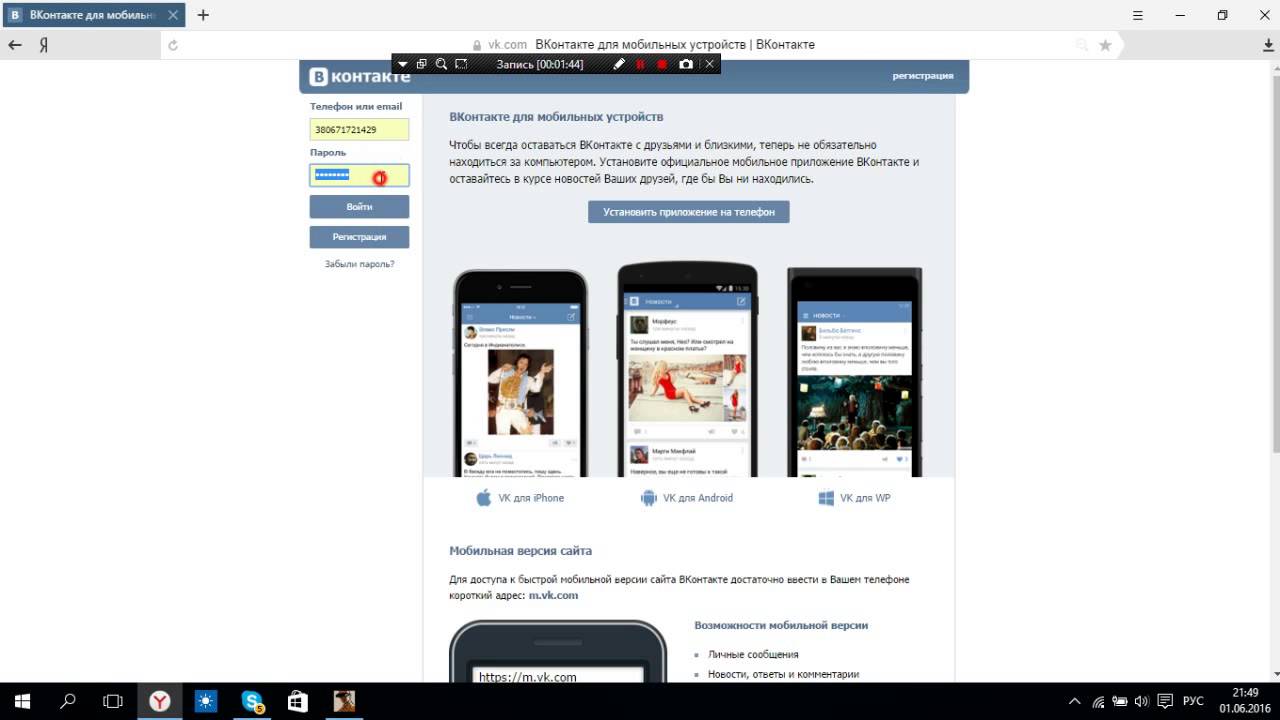Open the Action Center notifications icon
The width and height of the screenshot is (1280, 720).
1165,702
